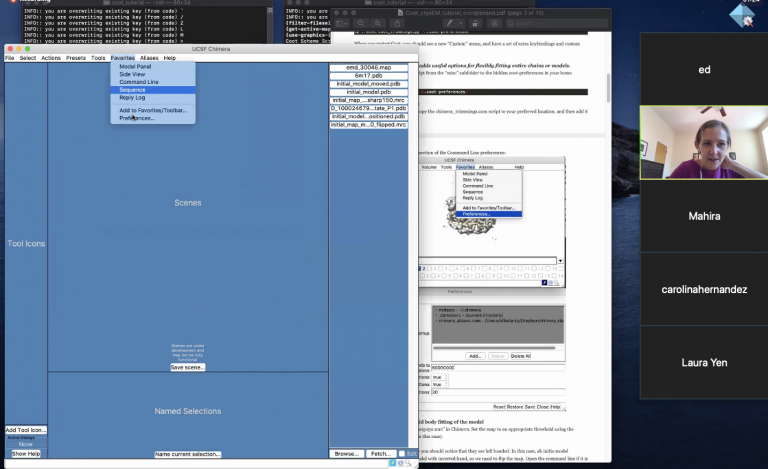Click the Browse... button in Chimera
The image size is (768, 469).
point(346,454)
